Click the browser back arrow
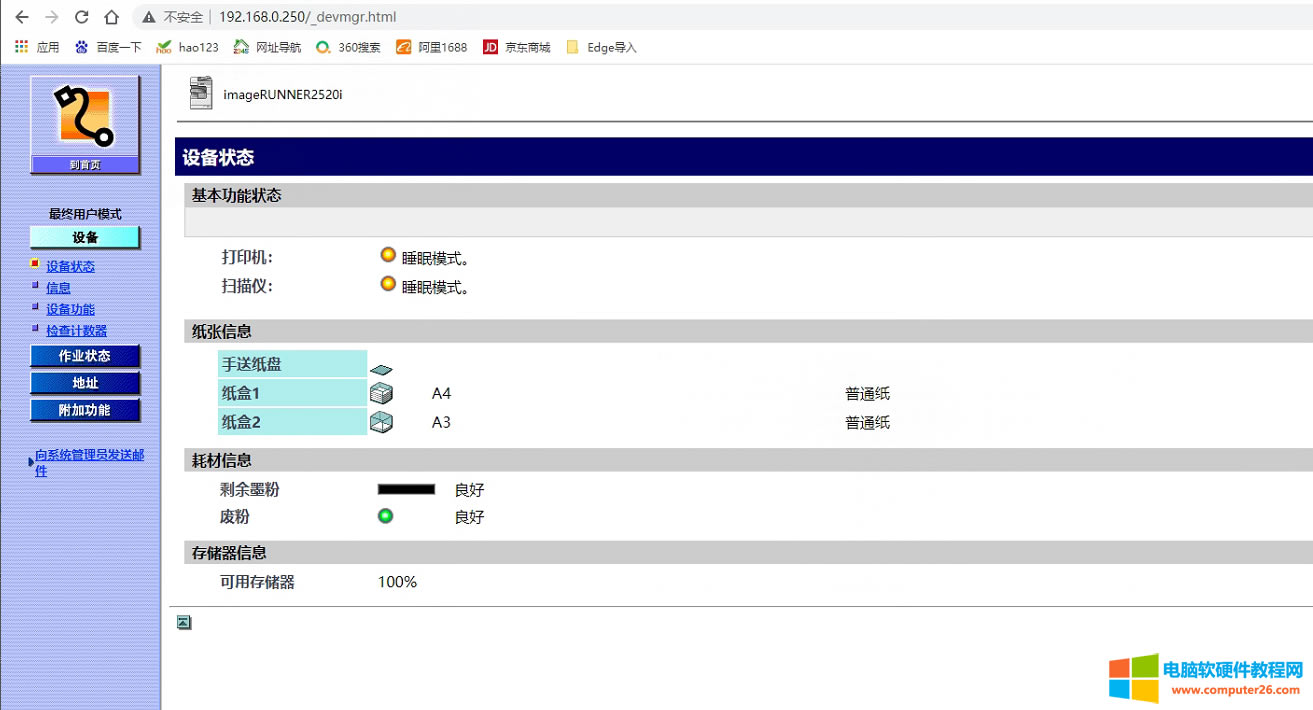The image size is (1313, 710). pos(21,17)
